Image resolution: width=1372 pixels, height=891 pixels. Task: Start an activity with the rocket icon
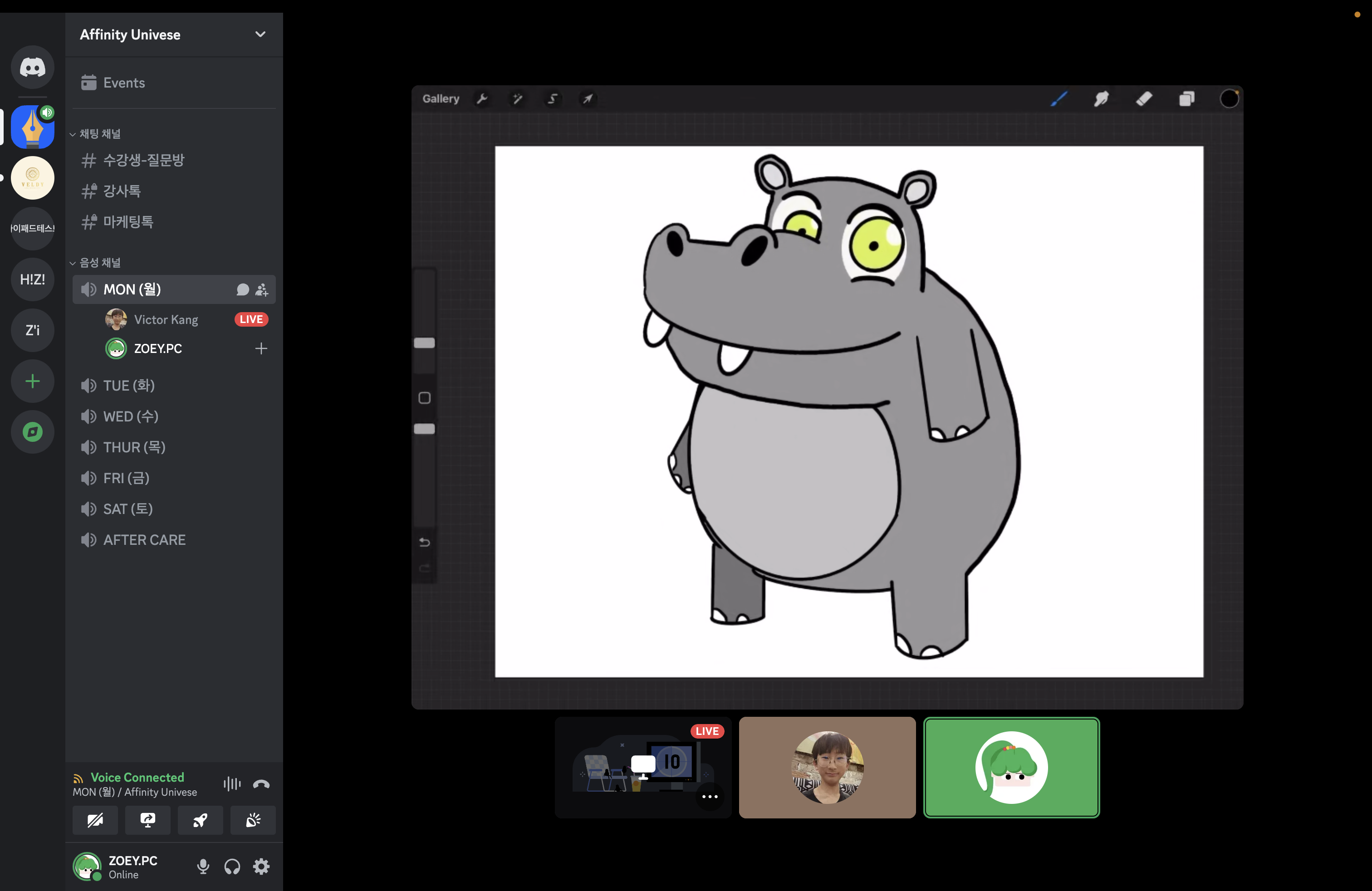point(200,820)
